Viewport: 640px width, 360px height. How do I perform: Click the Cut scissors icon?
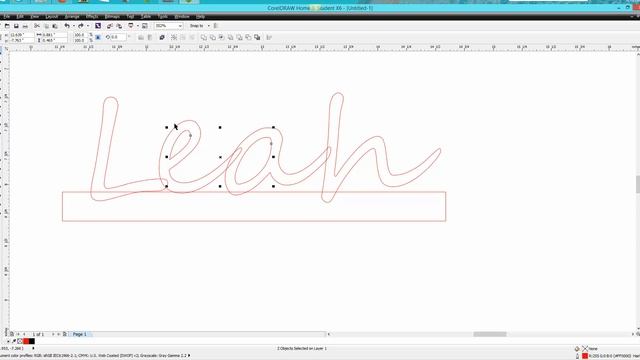coord(37,26)
